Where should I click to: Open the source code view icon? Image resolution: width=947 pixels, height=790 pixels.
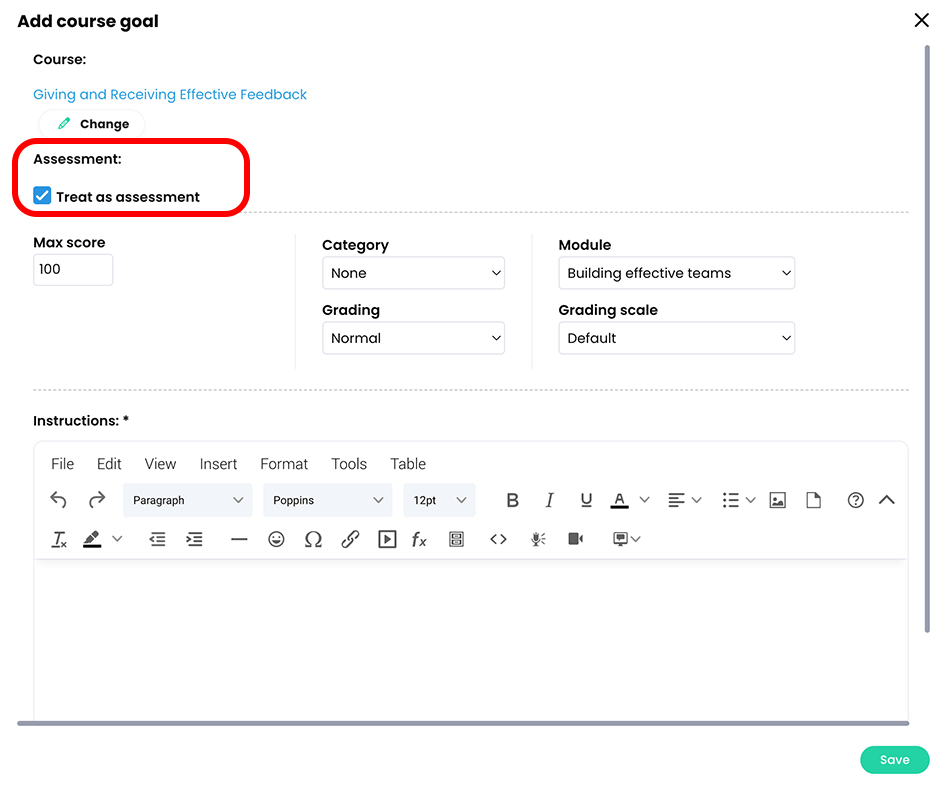tap(498, 539)
